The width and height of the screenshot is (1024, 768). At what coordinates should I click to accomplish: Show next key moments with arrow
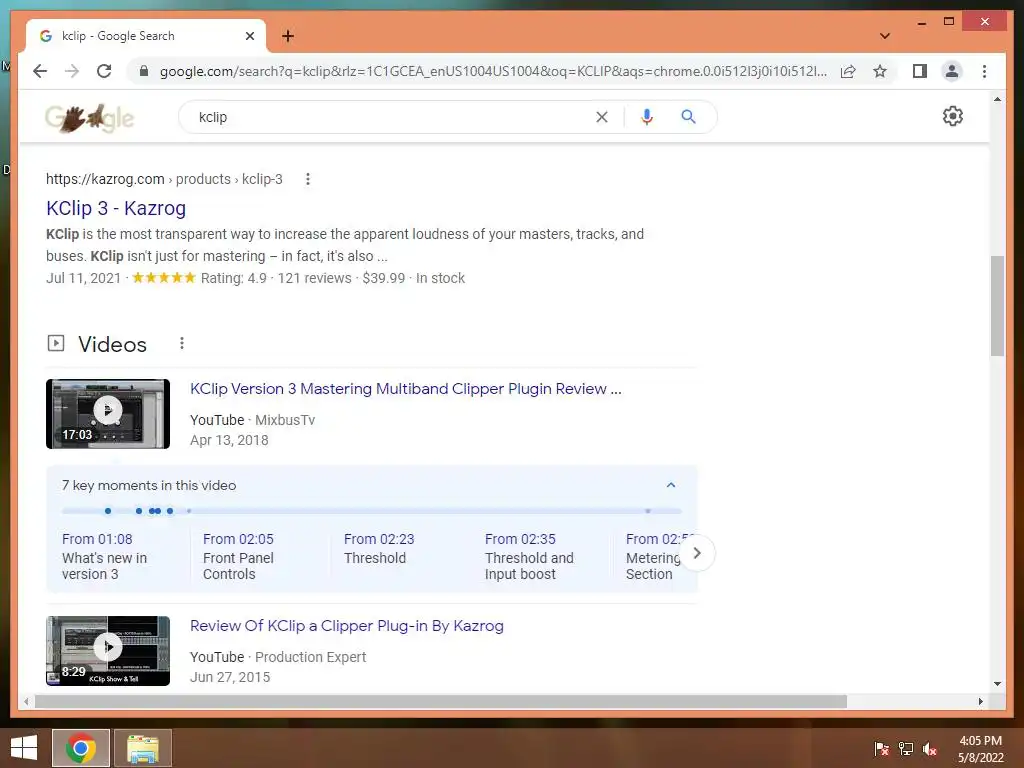(x=697, y=553)
